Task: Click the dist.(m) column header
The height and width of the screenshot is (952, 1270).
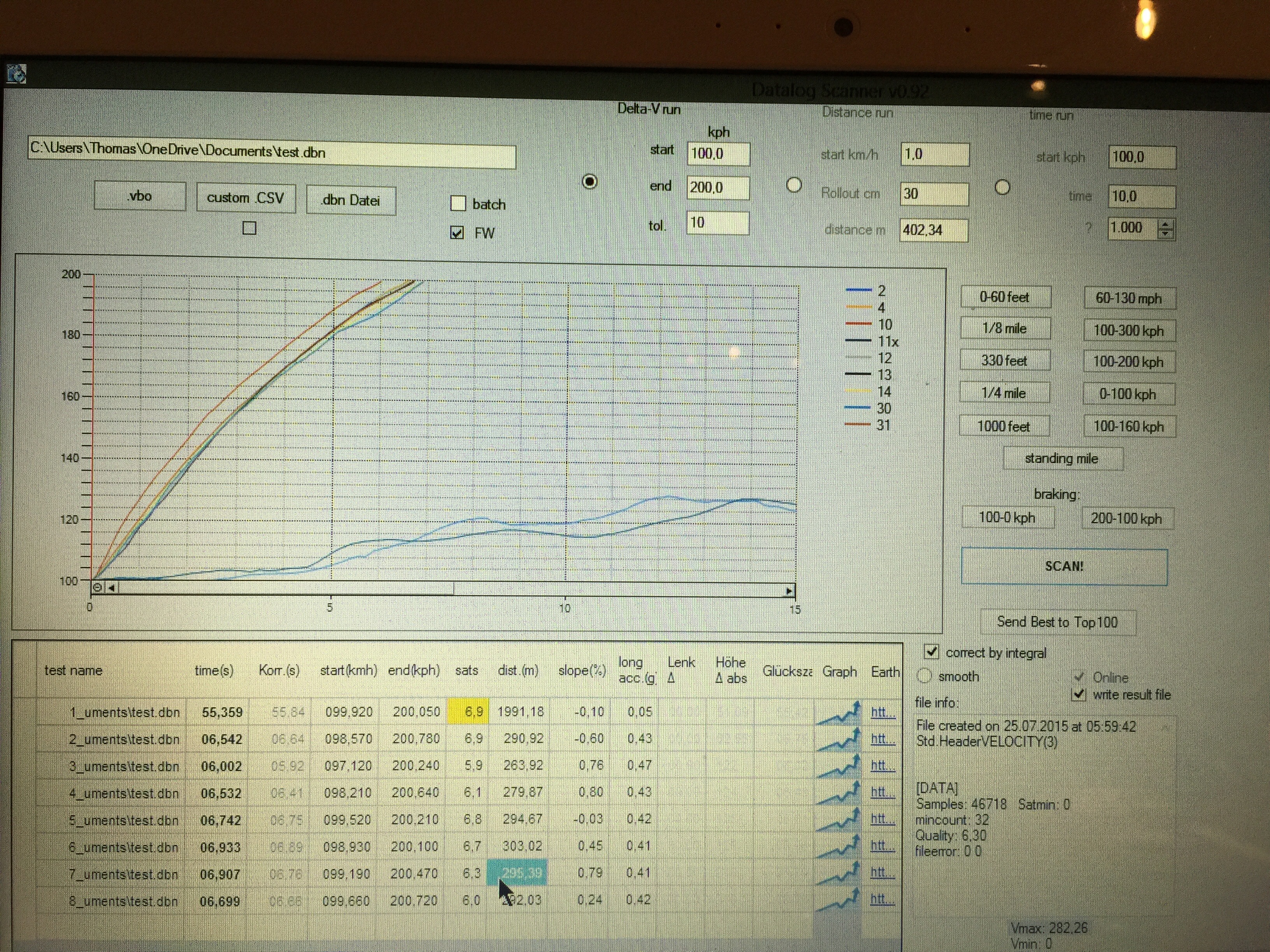Action: 518,670
